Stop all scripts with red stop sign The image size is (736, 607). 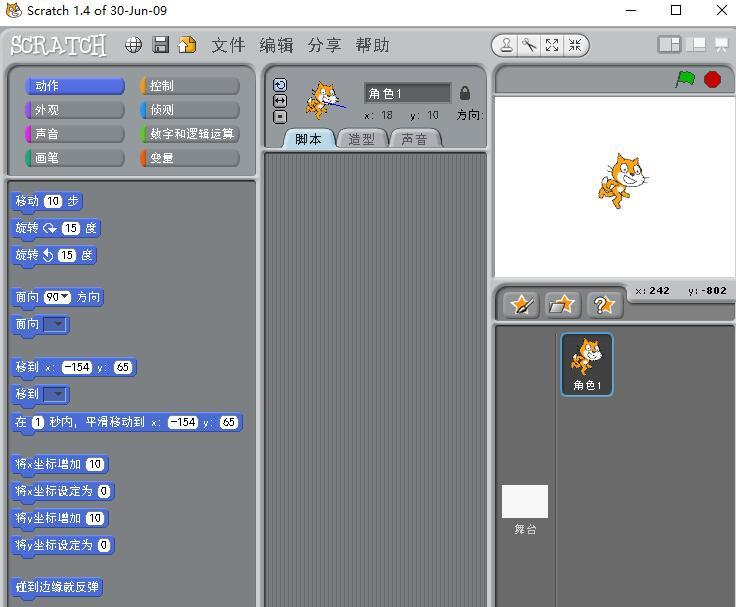tap(712, 80)
